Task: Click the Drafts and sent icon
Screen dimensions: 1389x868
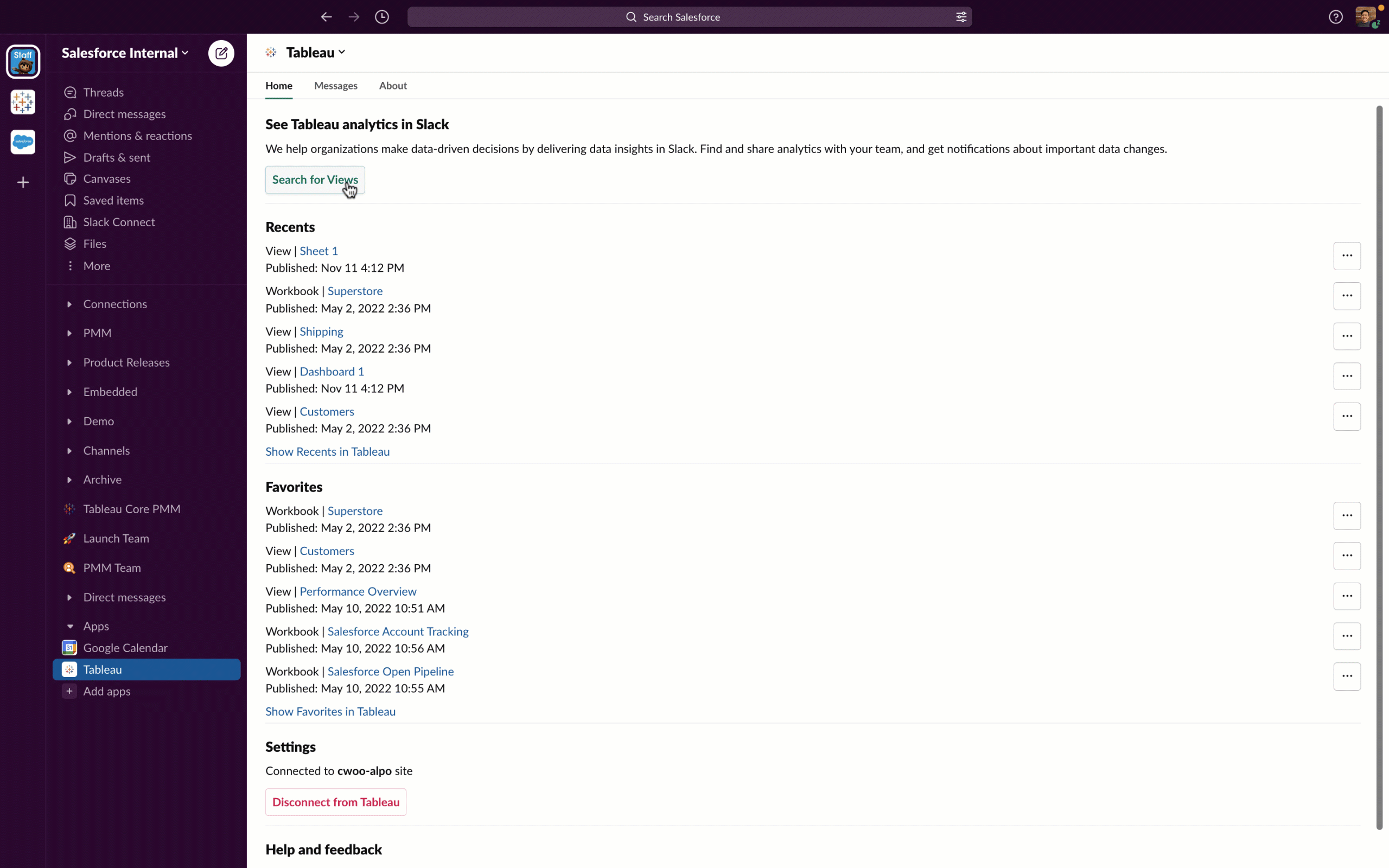Action: click(x=69, y=157)
